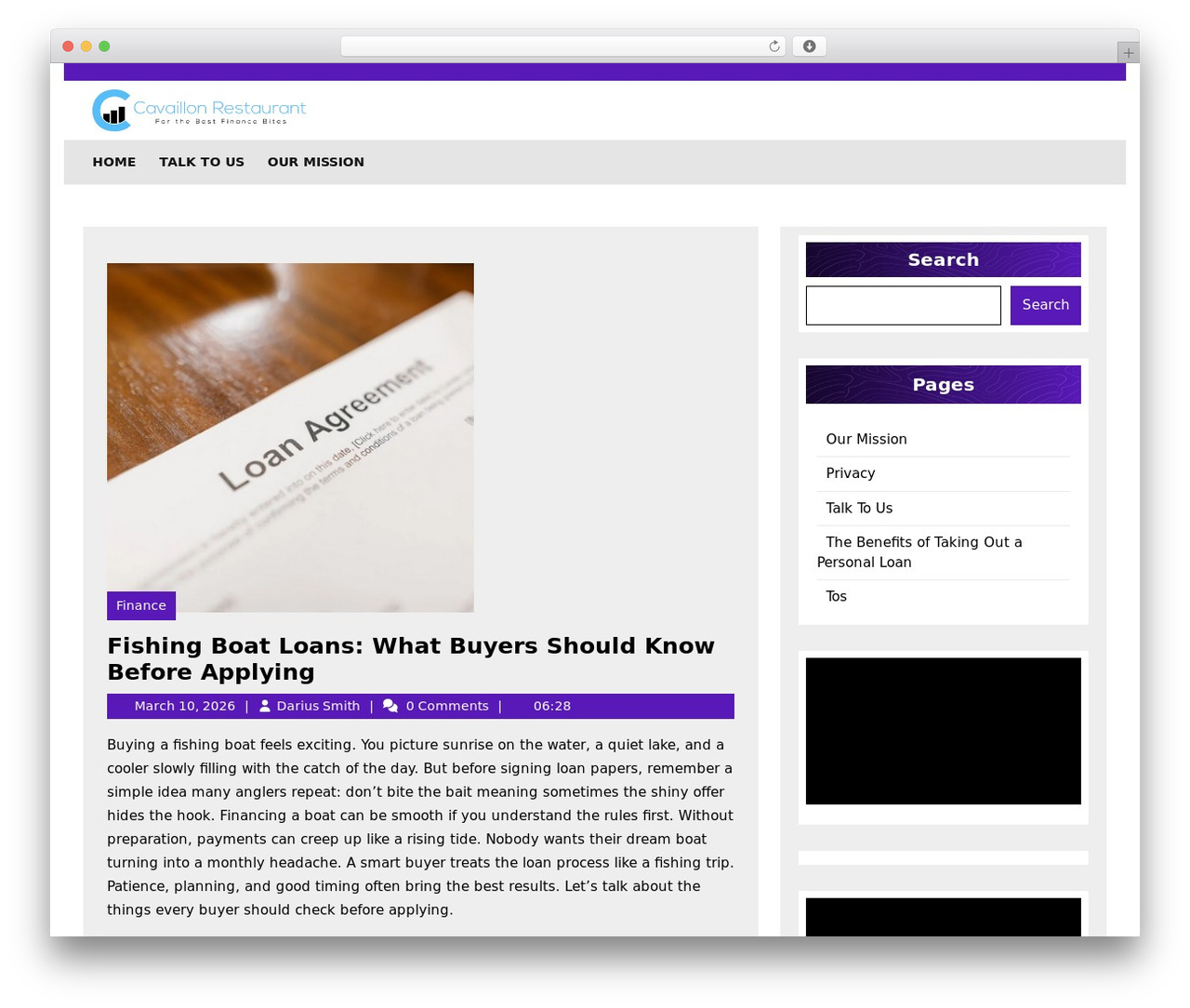Image resolution: width=1190 pixels, height=1008 pixels.
Task: Click the March 10, 2026 post date
Action: point(185,707)
